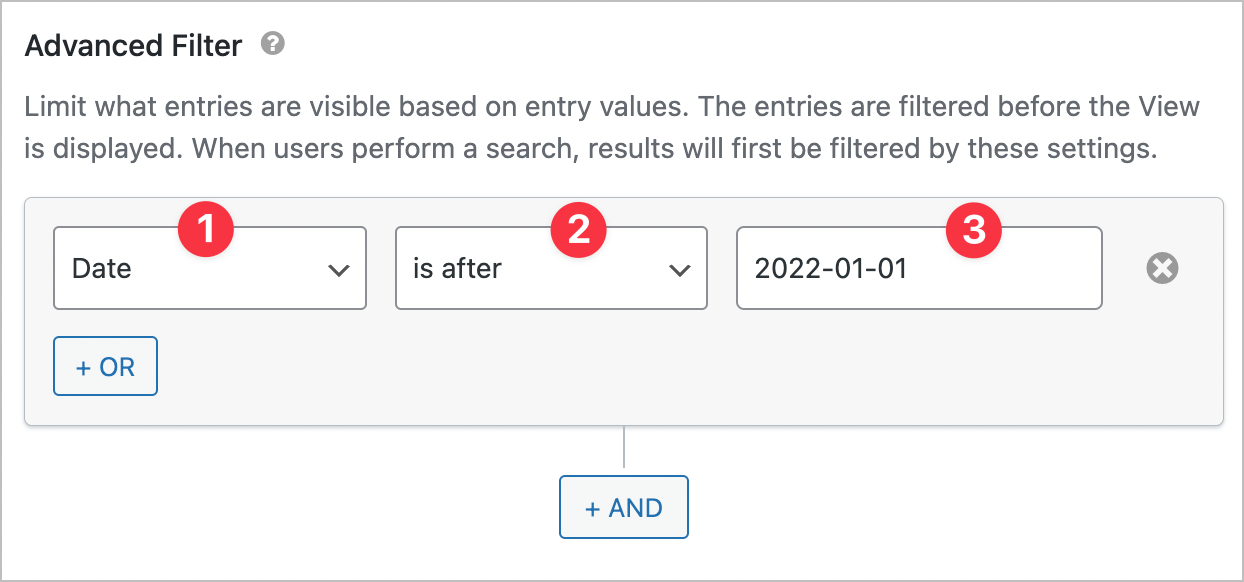Viewport: 1244px width, 582px height.
Task: Click the red badge numbered 3
Action: (974, 229)
